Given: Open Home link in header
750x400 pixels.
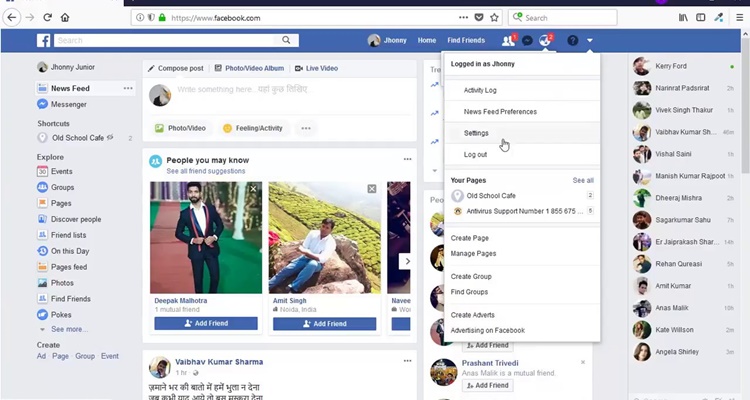Looking at the screenshot, I should [427, 41].
